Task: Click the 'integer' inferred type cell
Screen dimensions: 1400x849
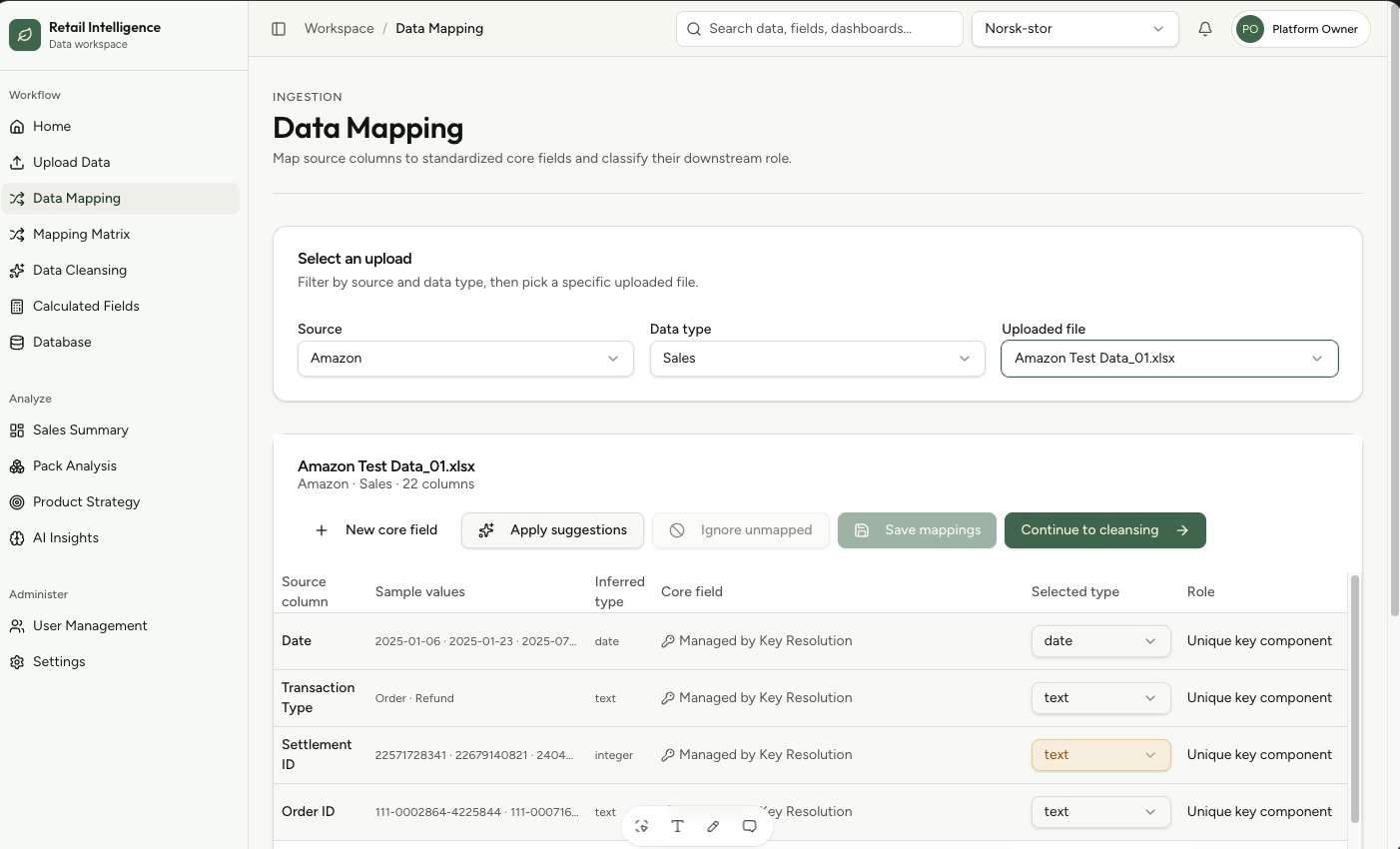Action: click(x=614, y=756)
